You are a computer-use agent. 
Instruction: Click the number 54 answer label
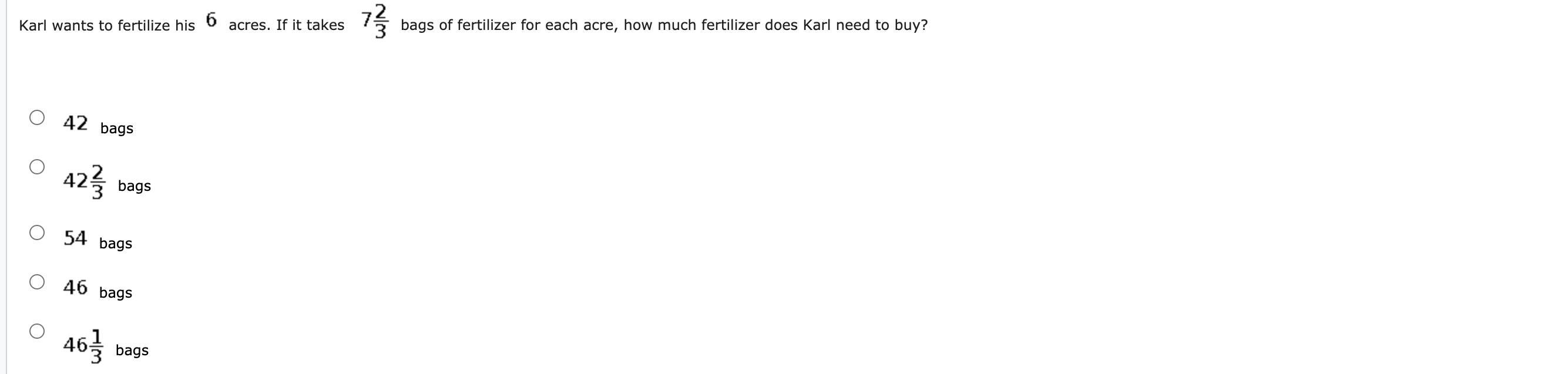pos(75,238)
